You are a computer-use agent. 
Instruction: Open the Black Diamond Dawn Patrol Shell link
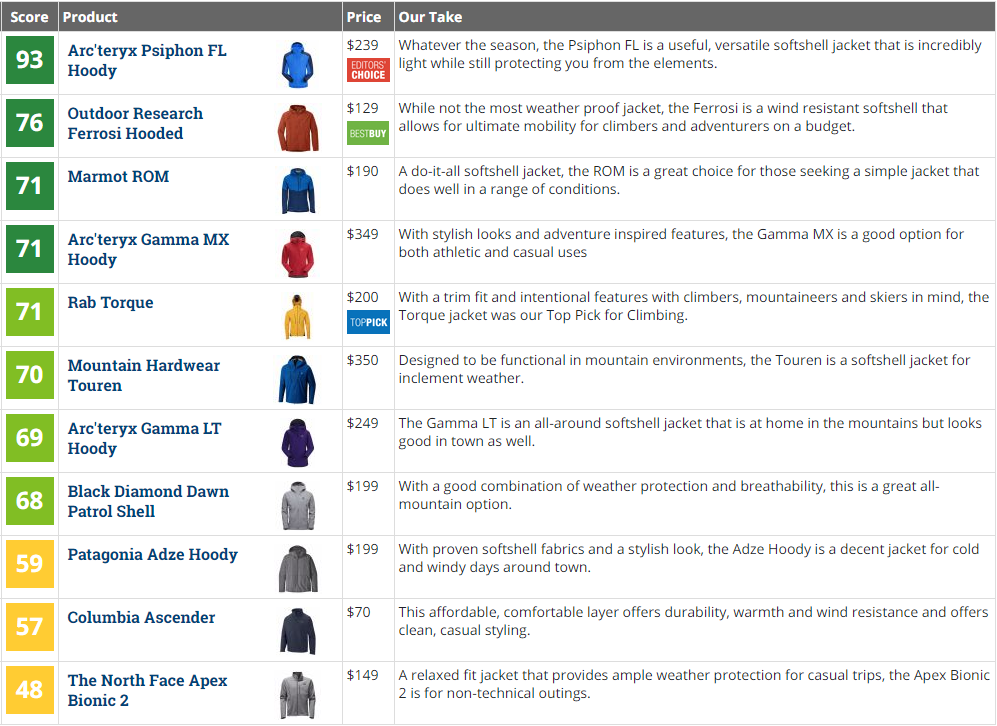click(x=148, y=501)
